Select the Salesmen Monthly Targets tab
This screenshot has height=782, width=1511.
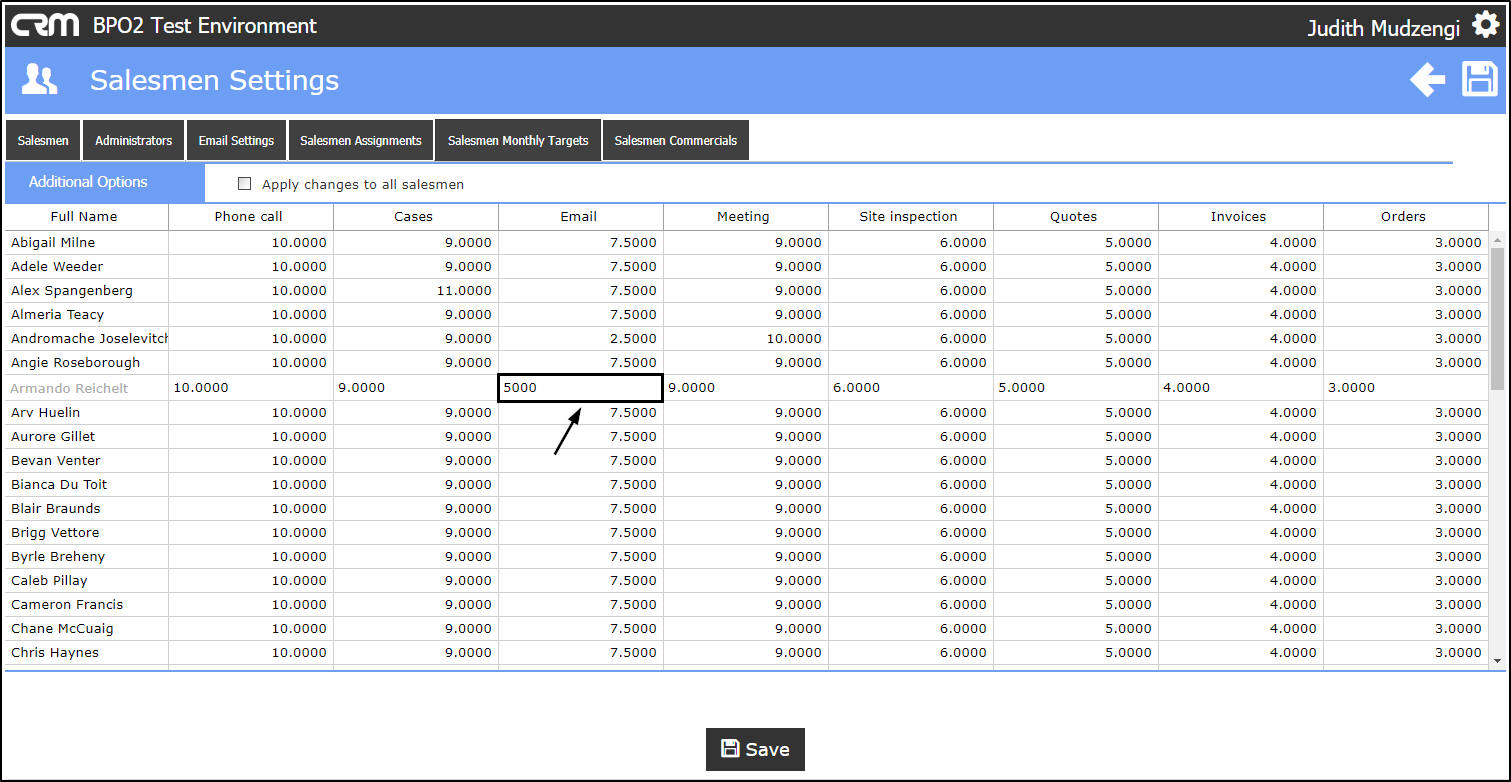tap(518, 141)
